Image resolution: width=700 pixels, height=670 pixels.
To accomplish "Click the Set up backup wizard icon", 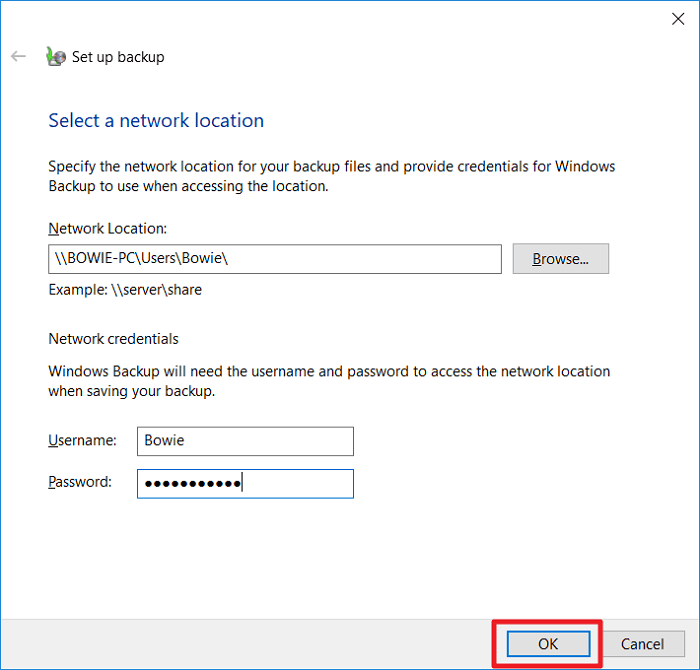I will pos(56,57).
